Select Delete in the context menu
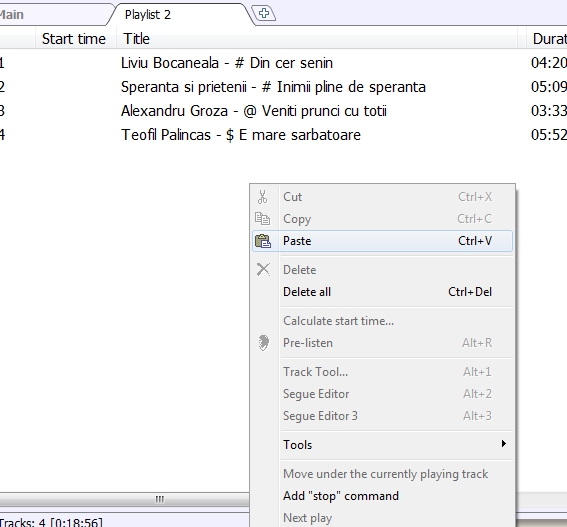This screenshot has height=527, width=567. tap(382, 270)
